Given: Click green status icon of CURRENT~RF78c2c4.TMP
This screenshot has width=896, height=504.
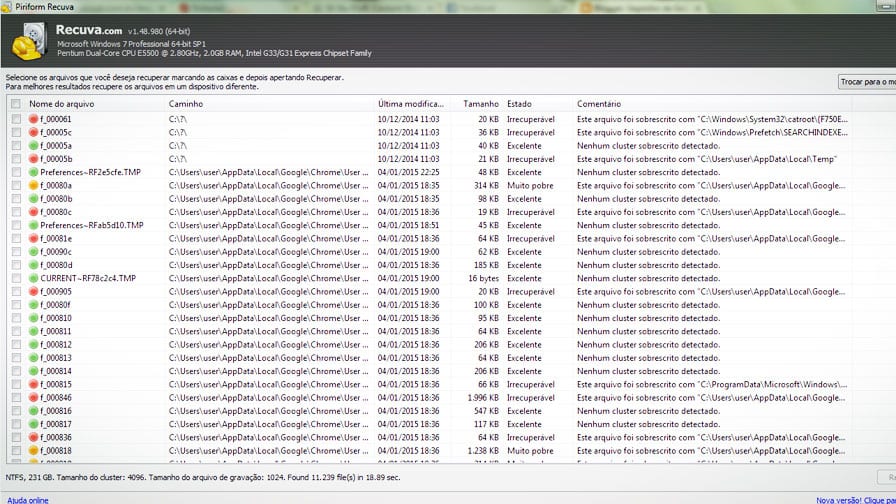Looking at the screenshot, I should coord(34,278).
